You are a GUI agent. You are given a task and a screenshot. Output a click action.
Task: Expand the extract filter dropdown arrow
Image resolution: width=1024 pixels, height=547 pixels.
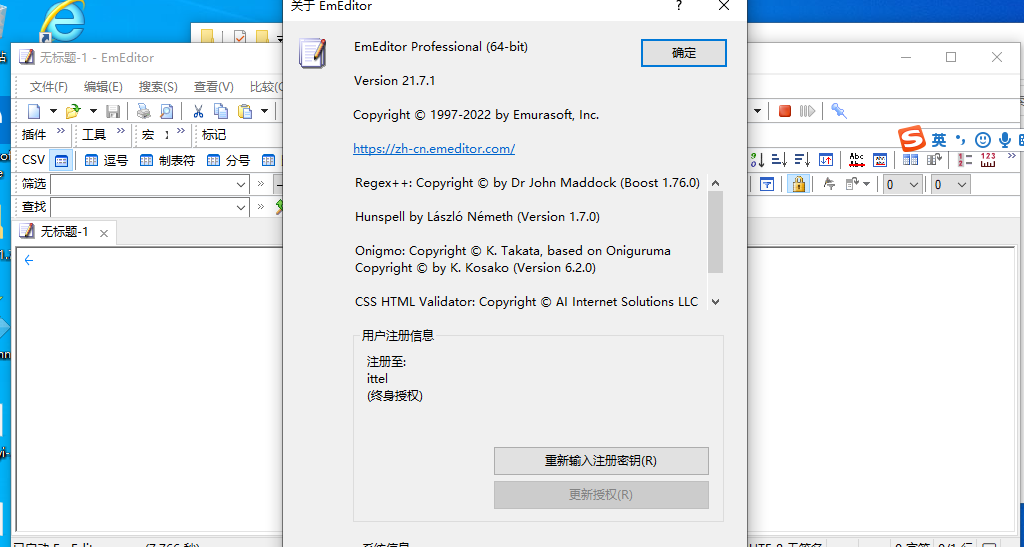tap(867, 185)
